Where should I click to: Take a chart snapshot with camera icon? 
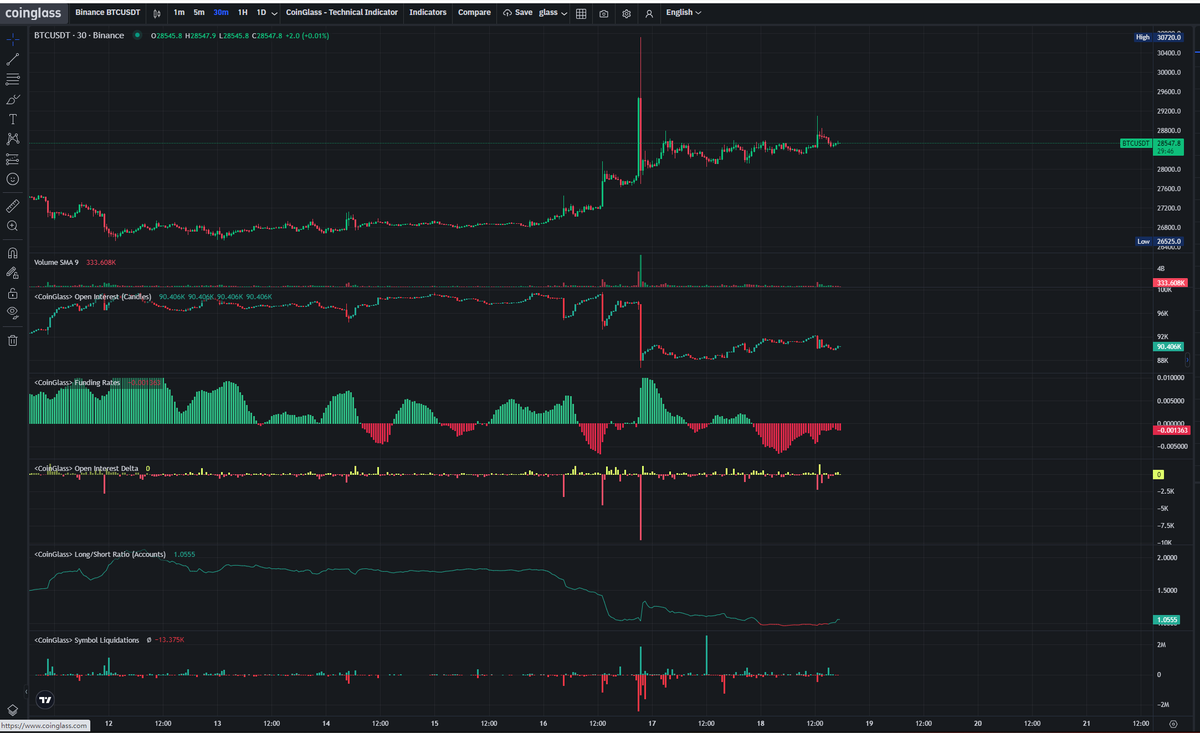(604, 13)
